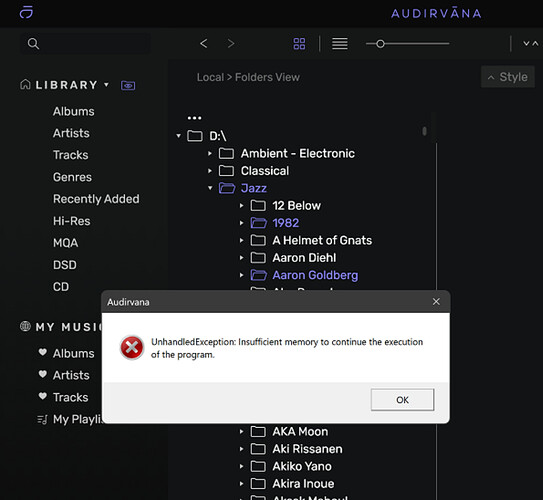Click the search magnifier icon
The image size is (543, 500).
[33, 44]
